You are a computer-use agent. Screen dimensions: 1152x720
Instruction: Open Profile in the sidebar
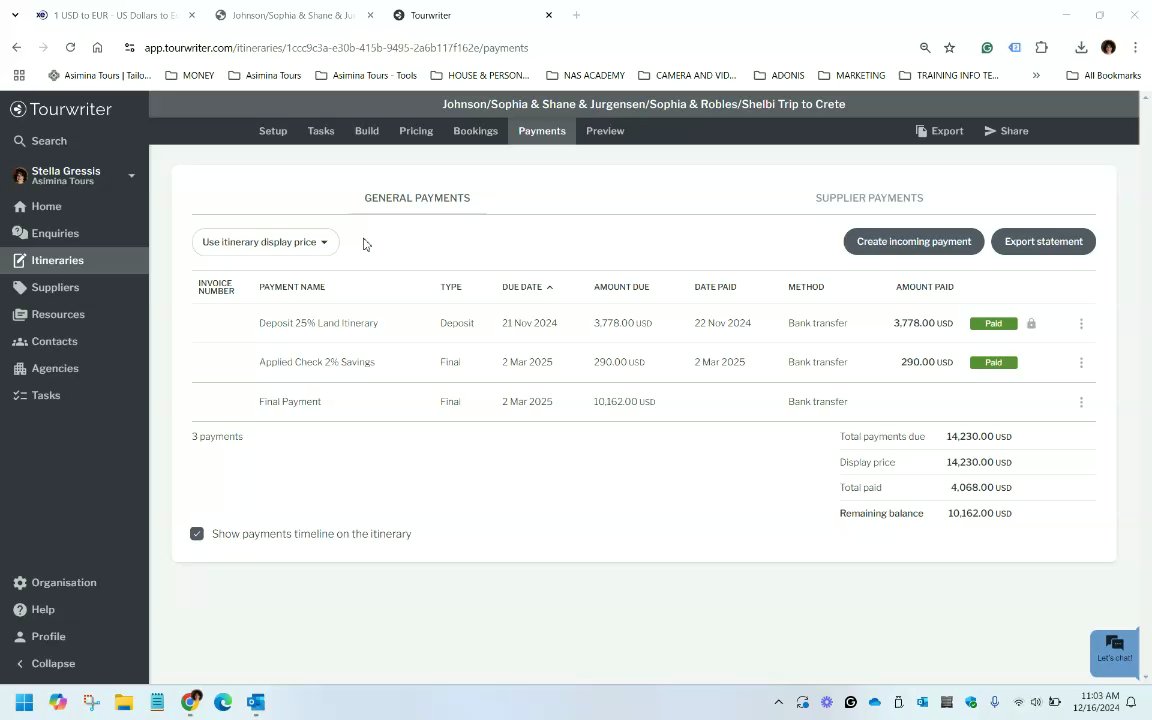[40, 636]
